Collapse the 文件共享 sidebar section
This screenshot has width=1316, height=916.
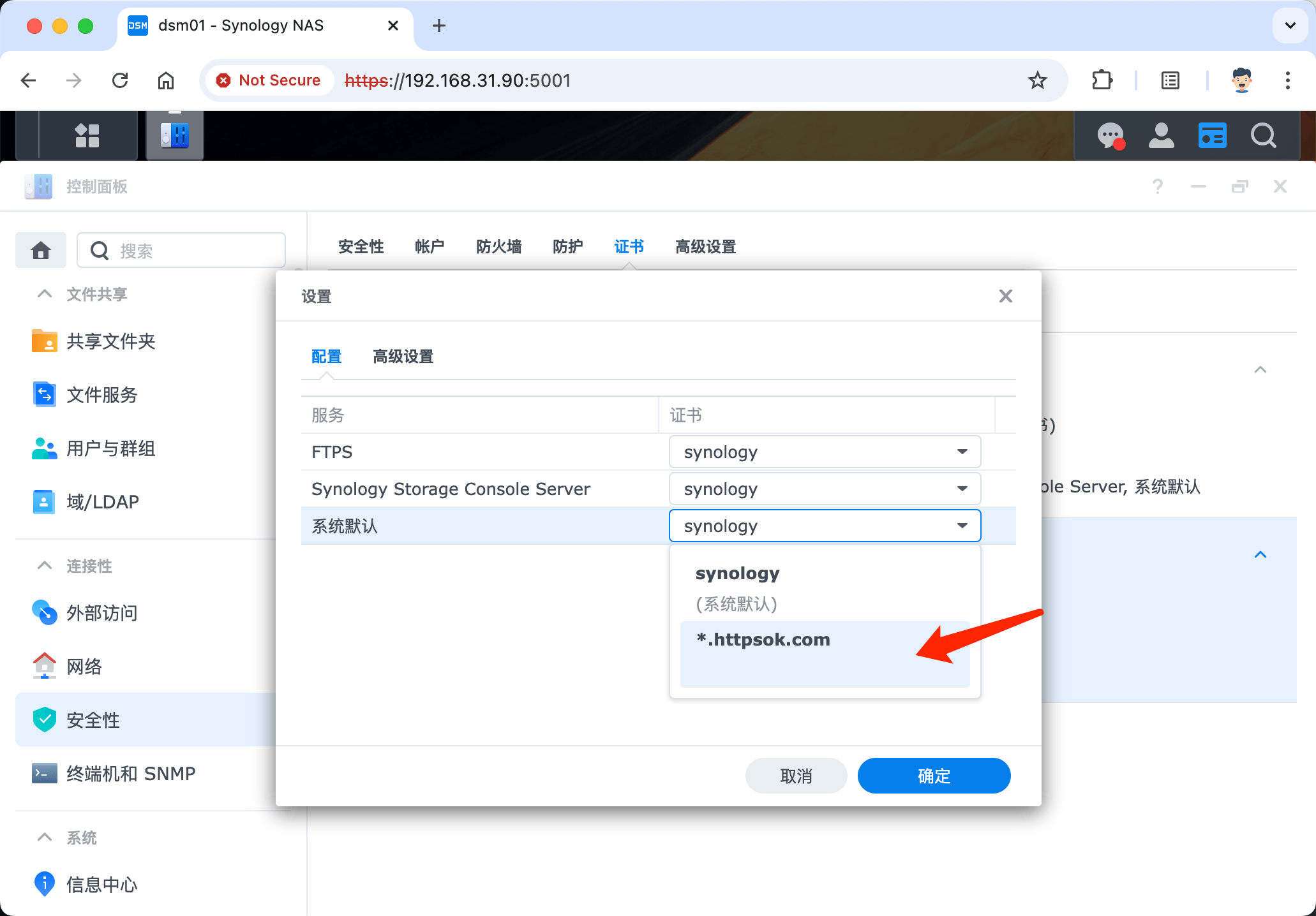coord(45,294)
